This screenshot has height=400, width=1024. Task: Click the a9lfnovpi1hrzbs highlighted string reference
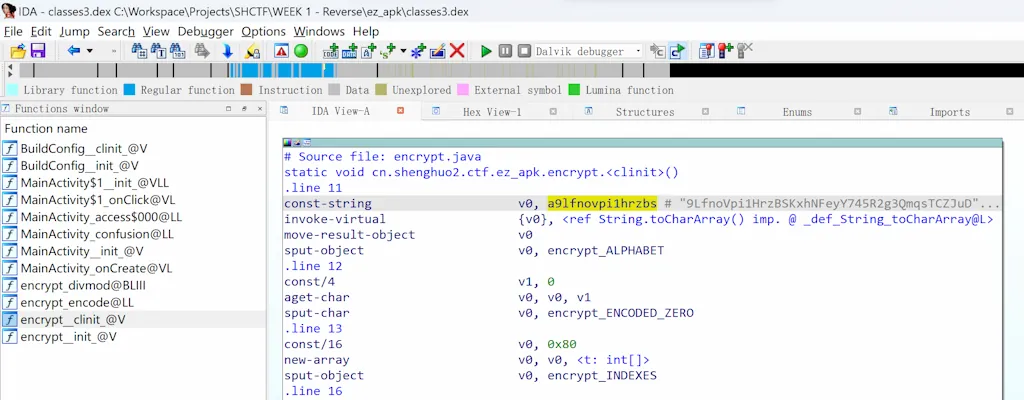point(602,204)
